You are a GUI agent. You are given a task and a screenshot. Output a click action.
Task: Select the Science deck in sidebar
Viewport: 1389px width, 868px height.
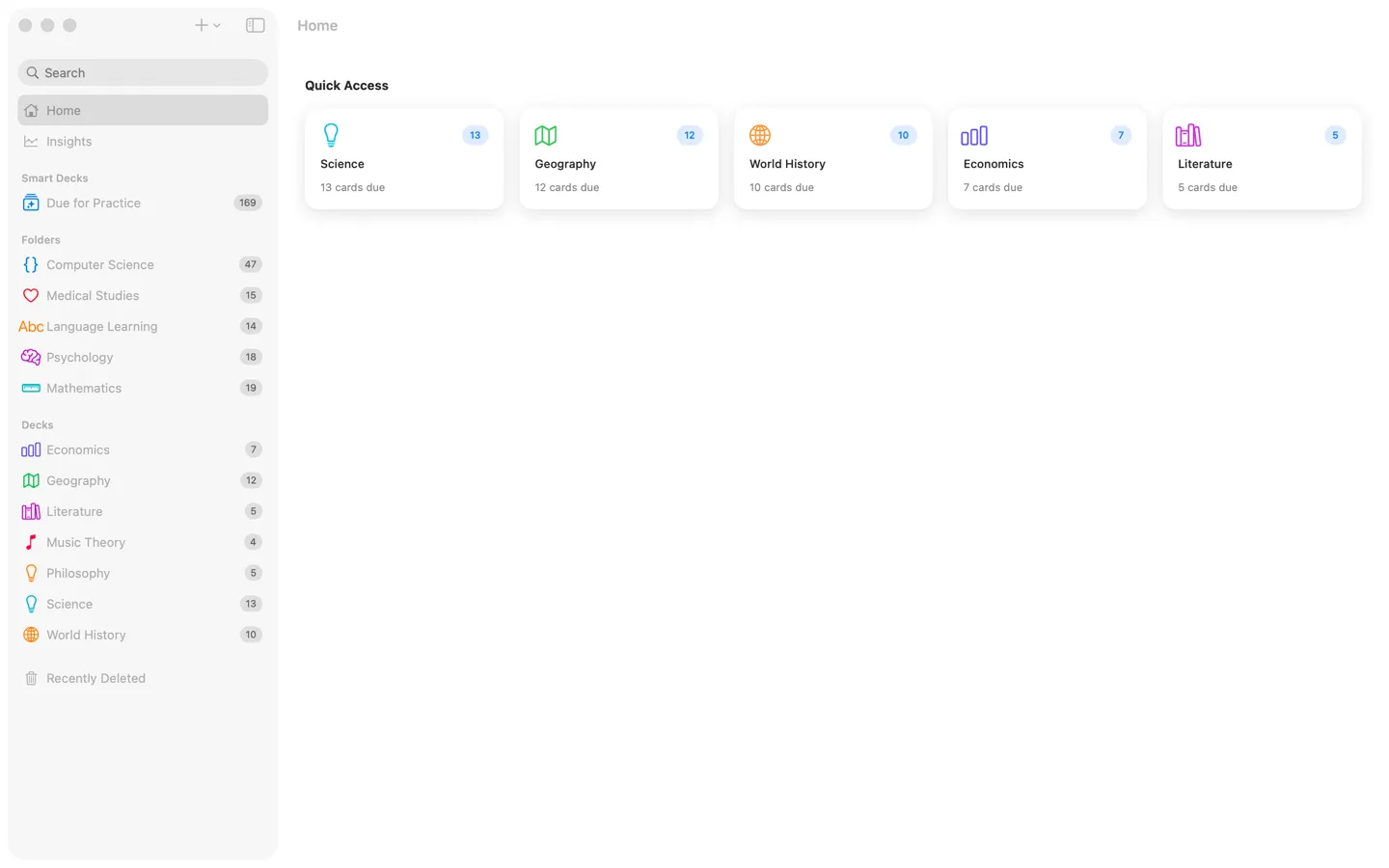pyautogui.click(x=143, y=604)
